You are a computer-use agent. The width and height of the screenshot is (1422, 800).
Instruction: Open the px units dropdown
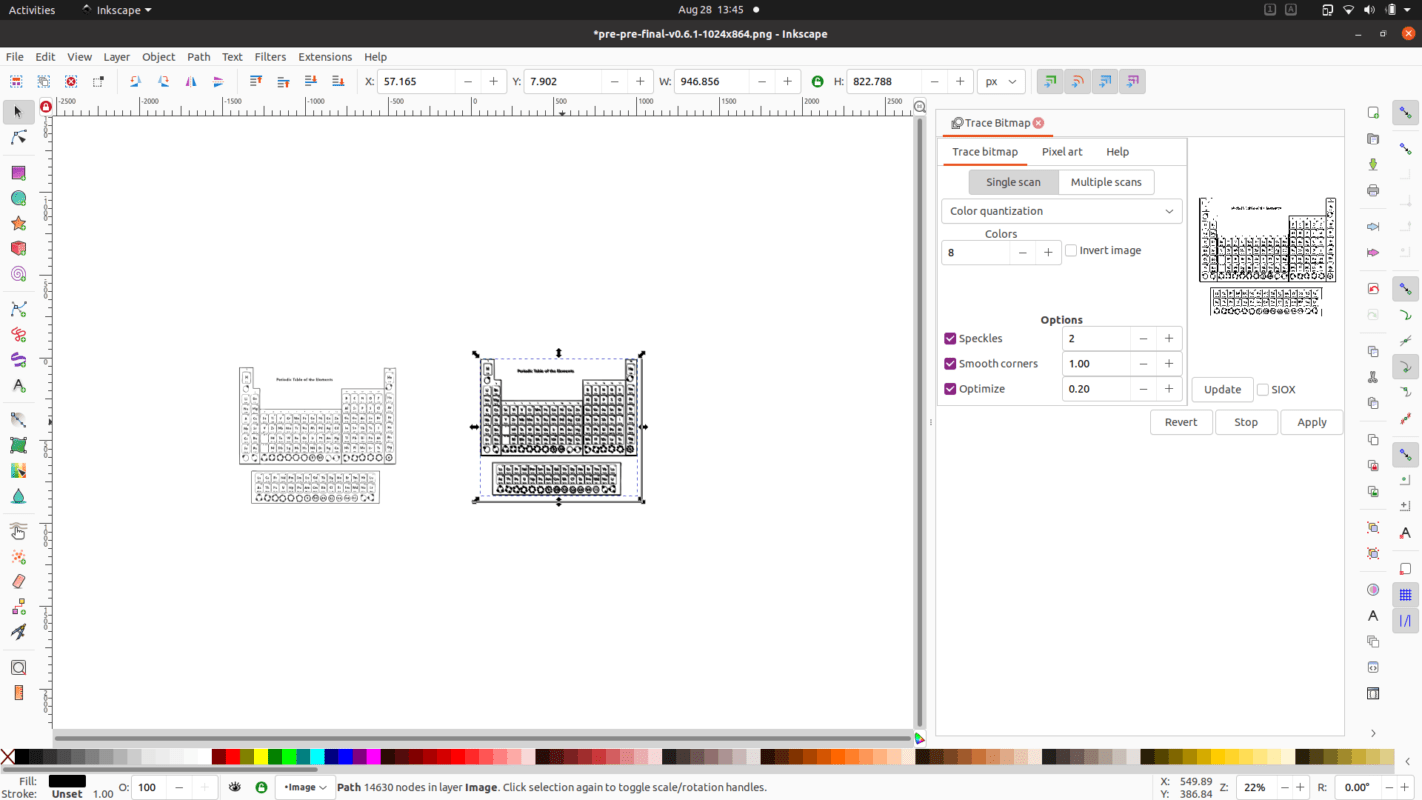tap(1001, 81)
